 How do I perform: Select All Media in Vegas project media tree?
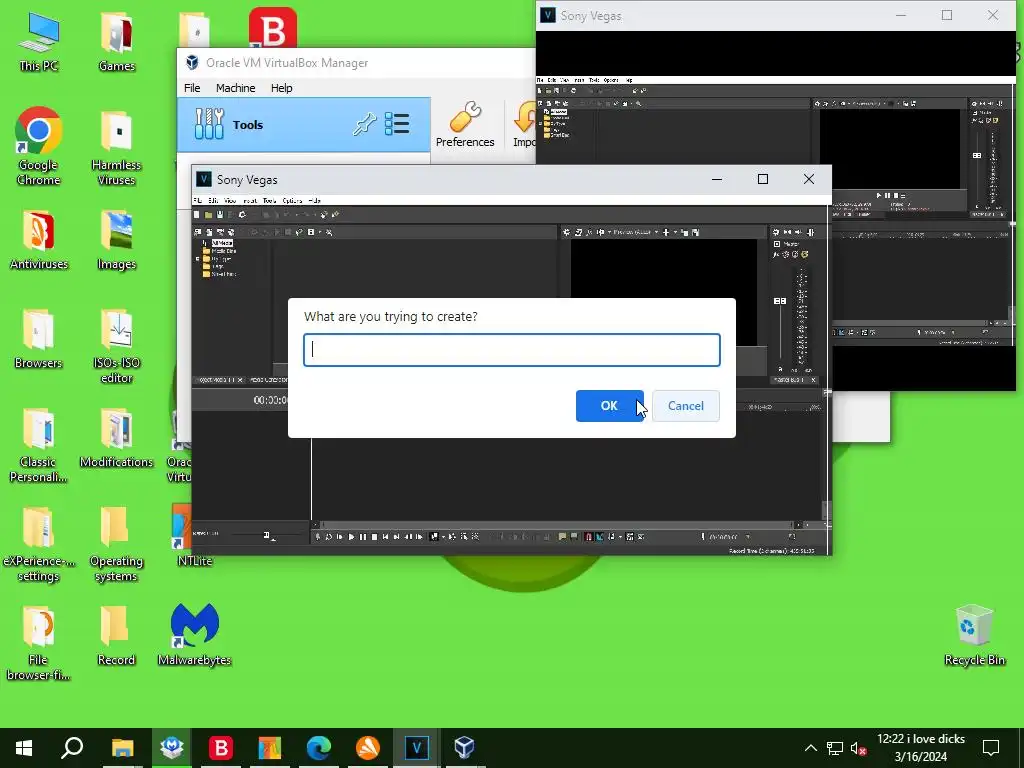click(x=222, y=243)
